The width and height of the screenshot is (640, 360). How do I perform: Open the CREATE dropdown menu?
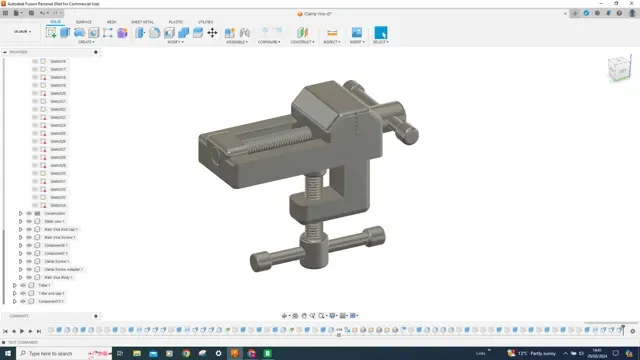[x=86, y=42]
